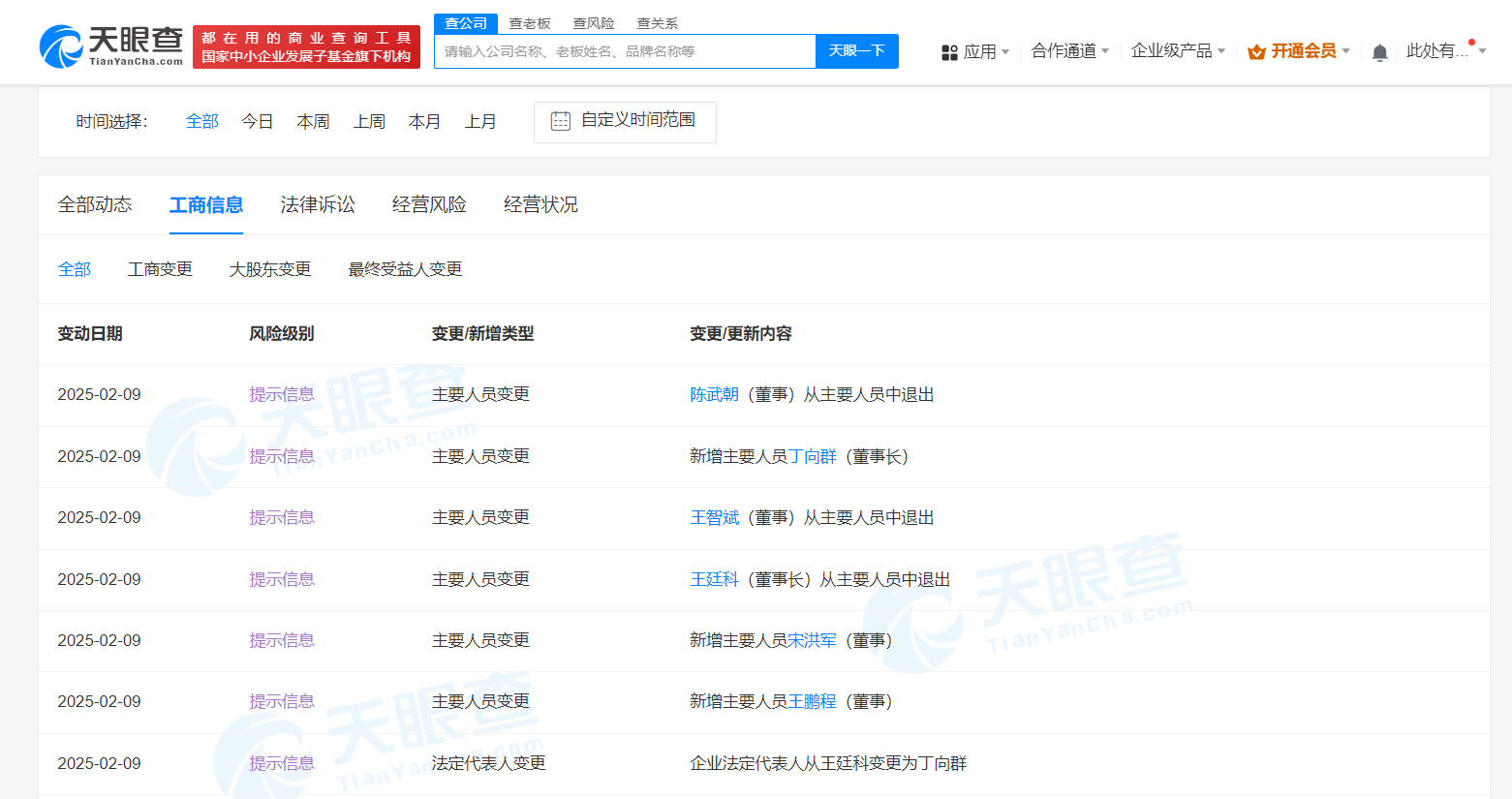This screenshot has width=1512, height=799.
Task: Filter by 最终受益人变更 category
Action: pos(405,269)
